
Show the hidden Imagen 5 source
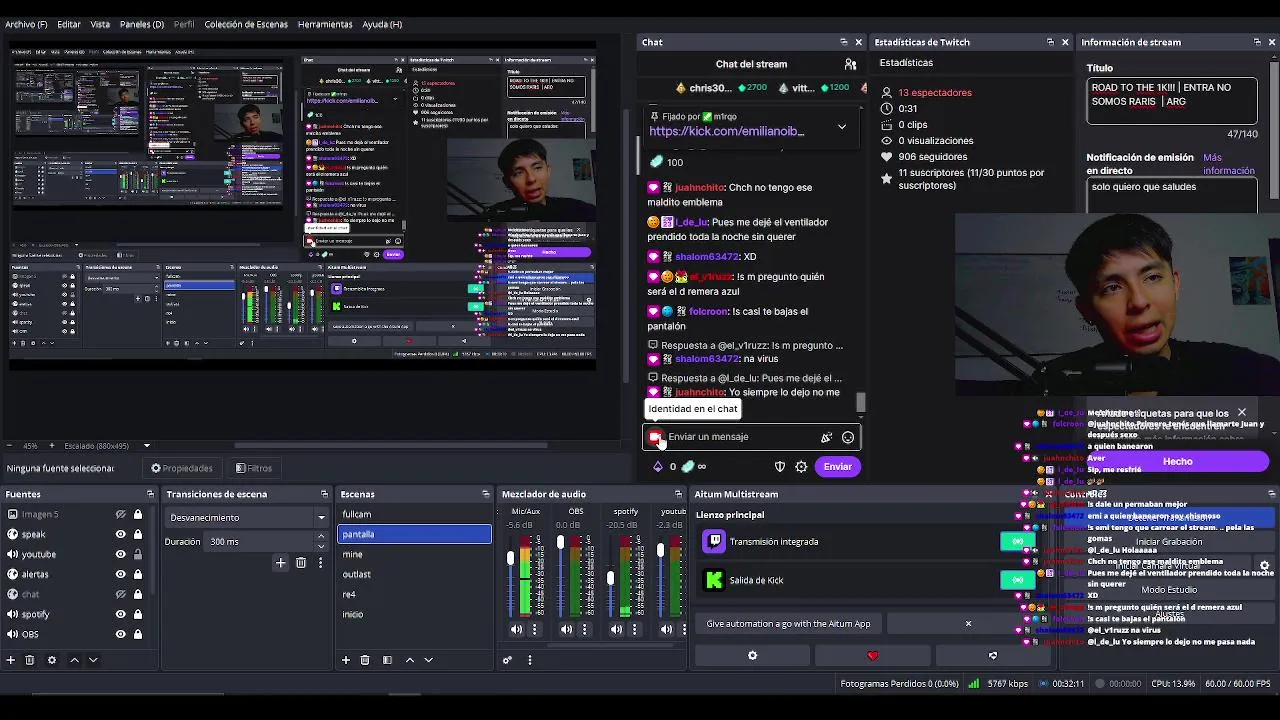[121, 514]
